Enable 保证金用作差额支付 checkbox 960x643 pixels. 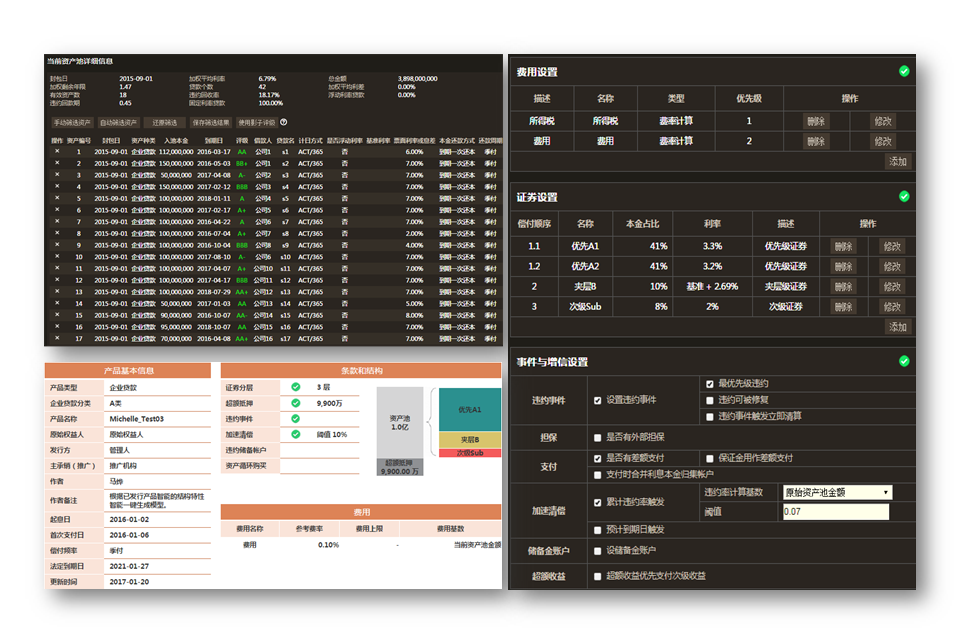click(710, 459)
